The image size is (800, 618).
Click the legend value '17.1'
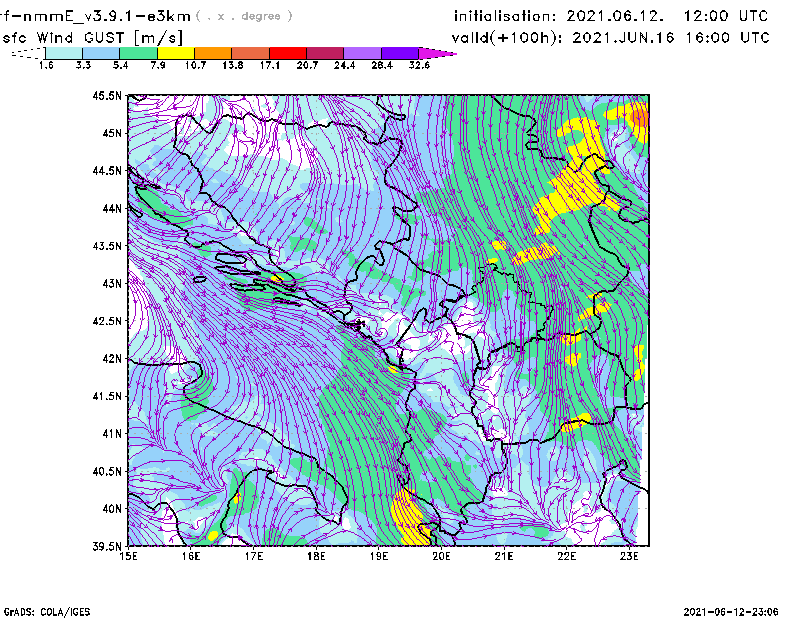pos(270,65)
